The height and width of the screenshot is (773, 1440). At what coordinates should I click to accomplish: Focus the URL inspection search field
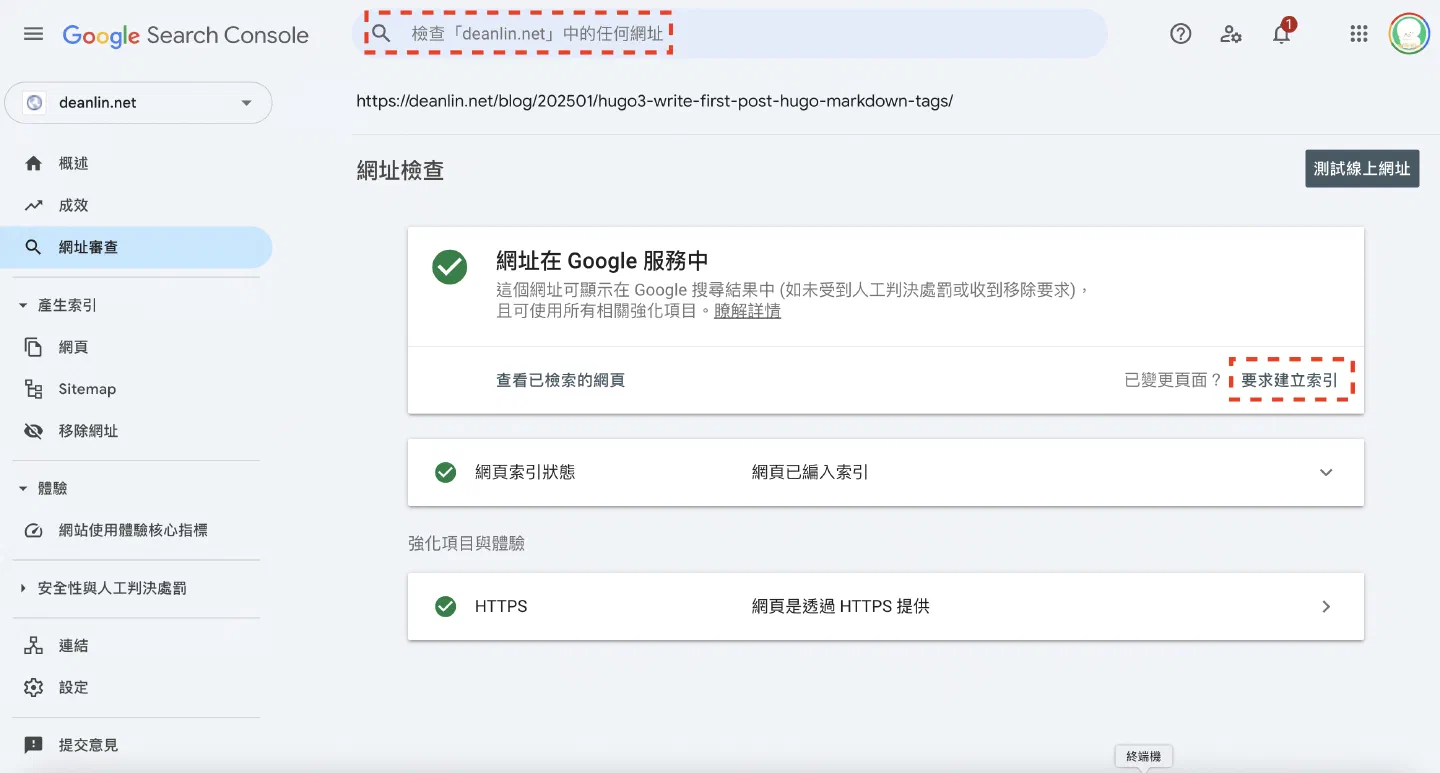[x=729, y=34]
